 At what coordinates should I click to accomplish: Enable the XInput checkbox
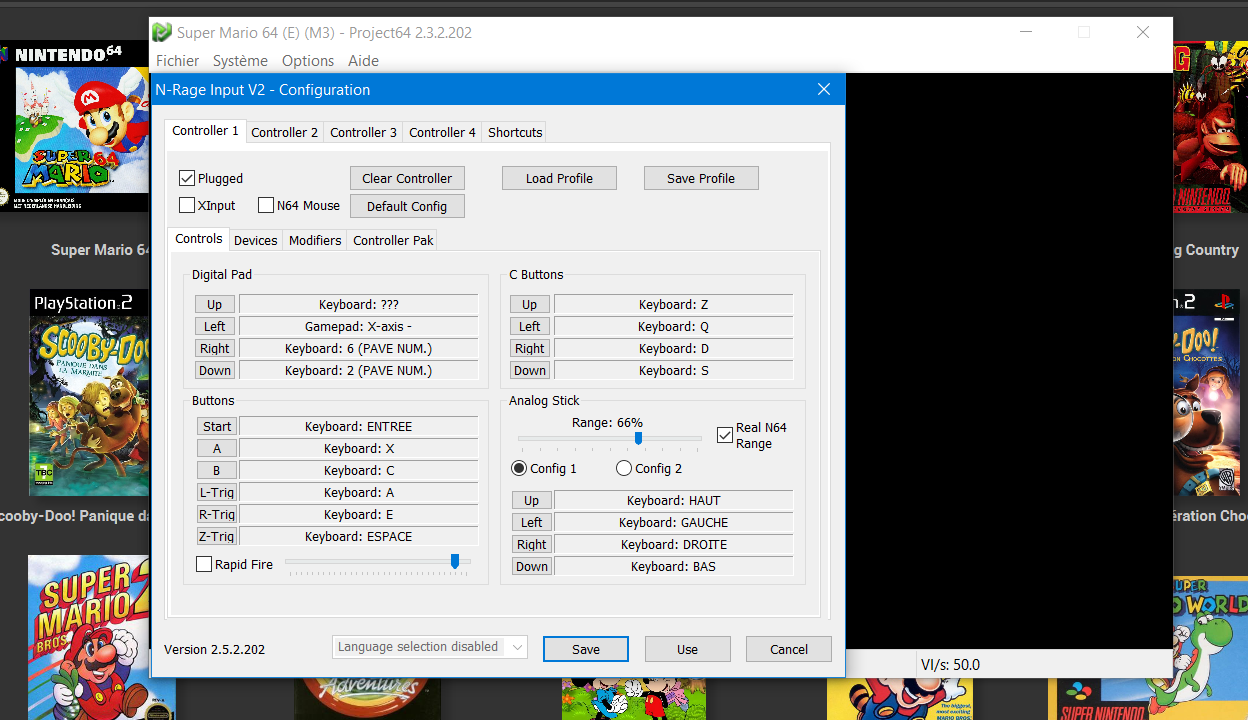point(187,205)
